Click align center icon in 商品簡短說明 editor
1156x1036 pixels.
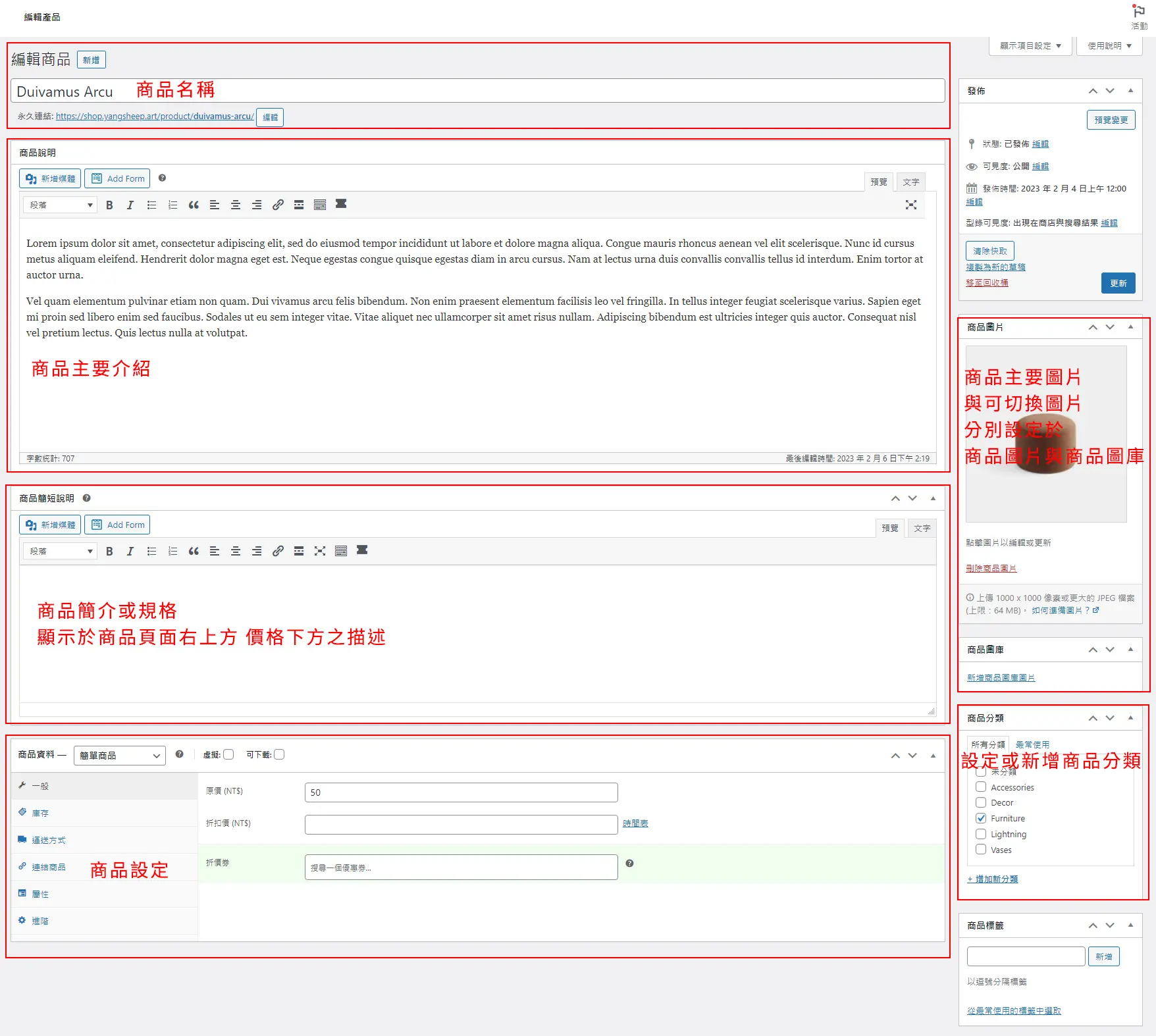pyautogui.click(x=236, y=551)
